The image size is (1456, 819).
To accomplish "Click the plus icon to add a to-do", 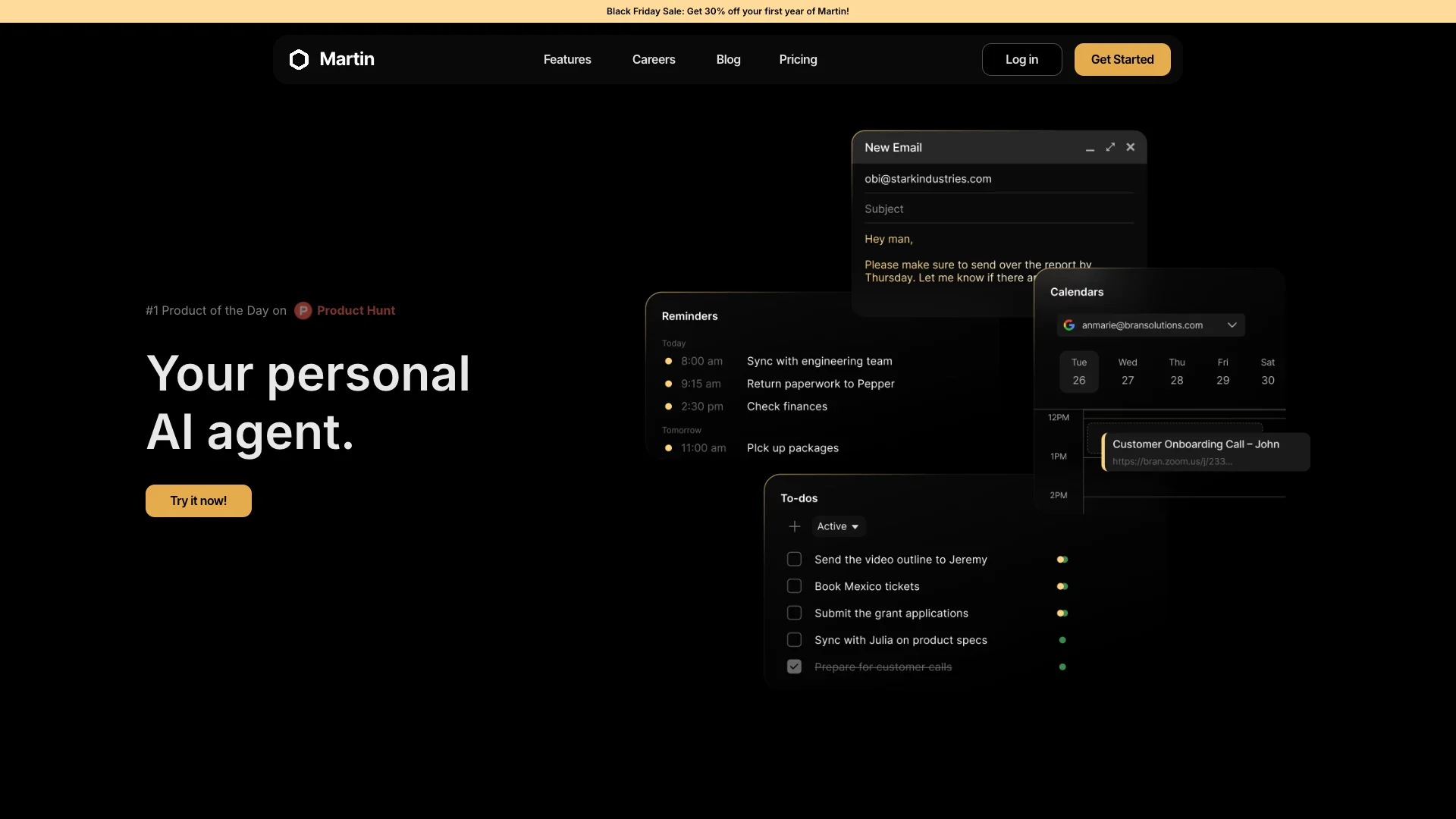I will 795,526.
